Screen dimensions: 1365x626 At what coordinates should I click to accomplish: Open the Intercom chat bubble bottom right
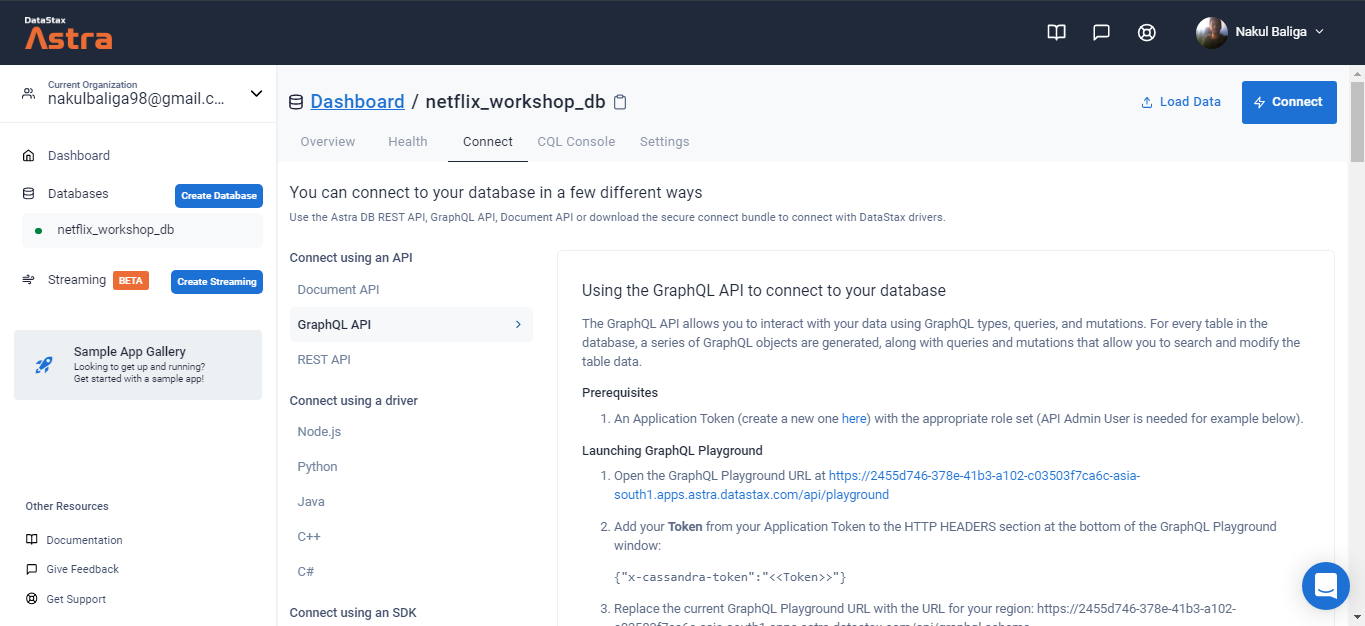pos(1326,586)
